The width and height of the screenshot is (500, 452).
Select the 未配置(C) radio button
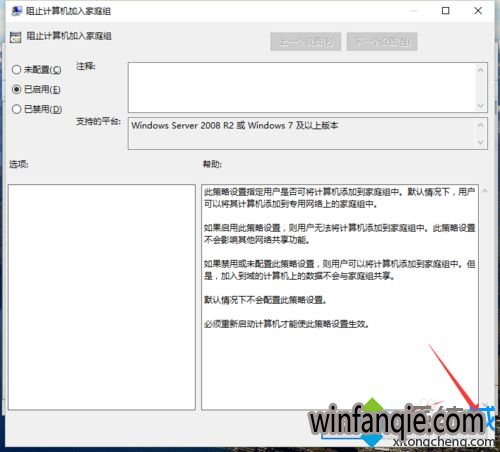[16, 70]
